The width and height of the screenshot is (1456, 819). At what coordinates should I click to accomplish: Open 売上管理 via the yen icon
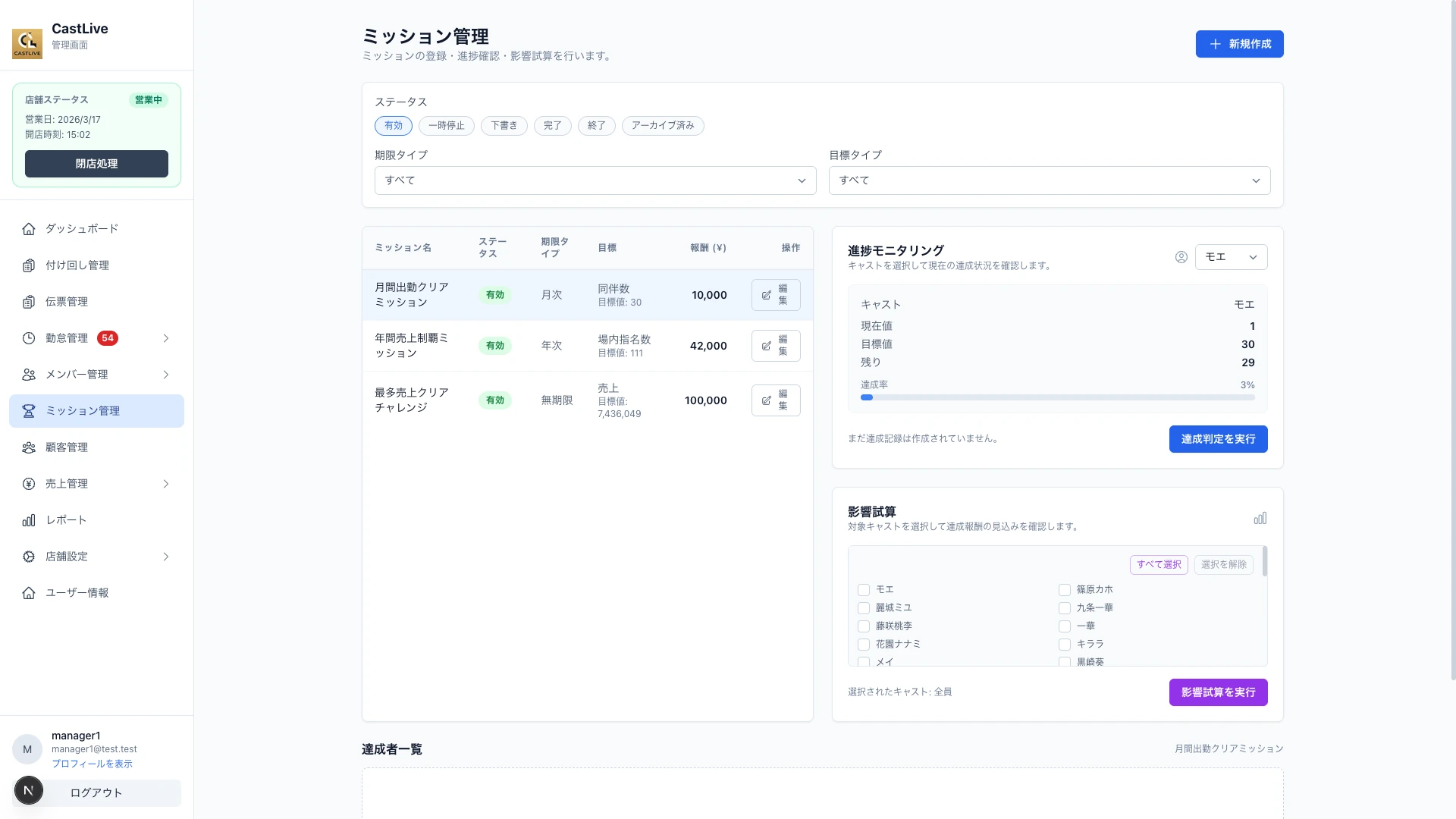28,483
